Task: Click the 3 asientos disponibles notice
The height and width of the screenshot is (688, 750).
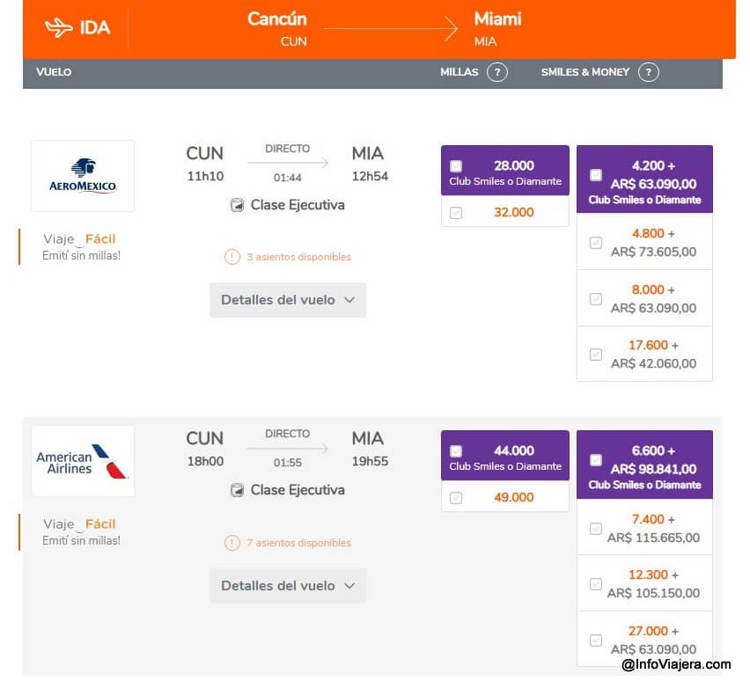Action: (x=298, y=257)
